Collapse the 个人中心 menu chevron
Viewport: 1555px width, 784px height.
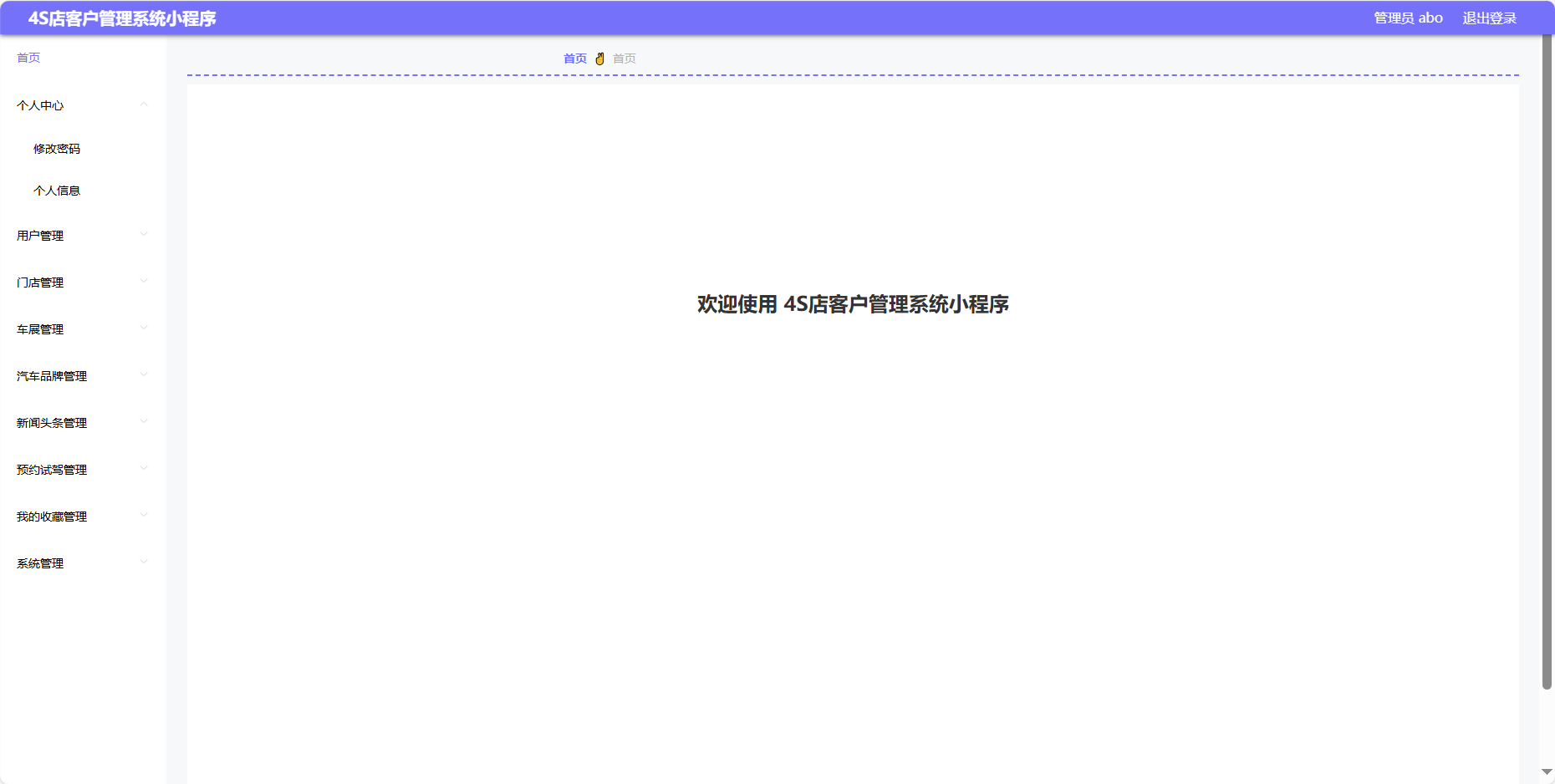tap(144, 104)
